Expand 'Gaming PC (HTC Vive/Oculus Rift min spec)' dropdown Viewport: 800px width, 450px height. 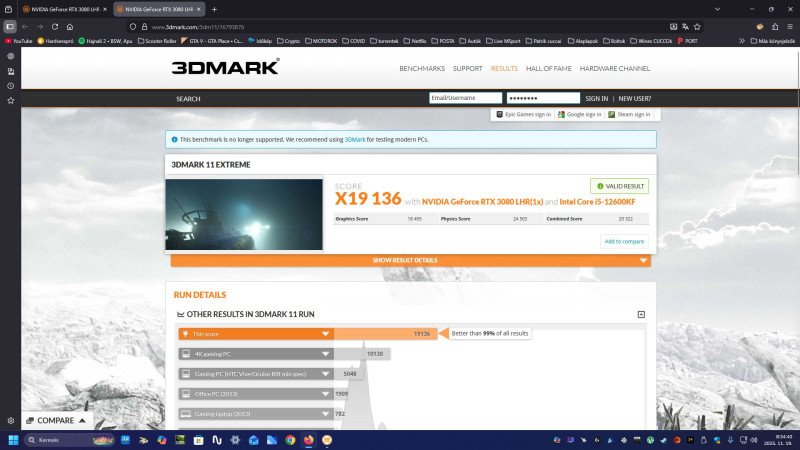pyautogui.click(x=325, y=374)
